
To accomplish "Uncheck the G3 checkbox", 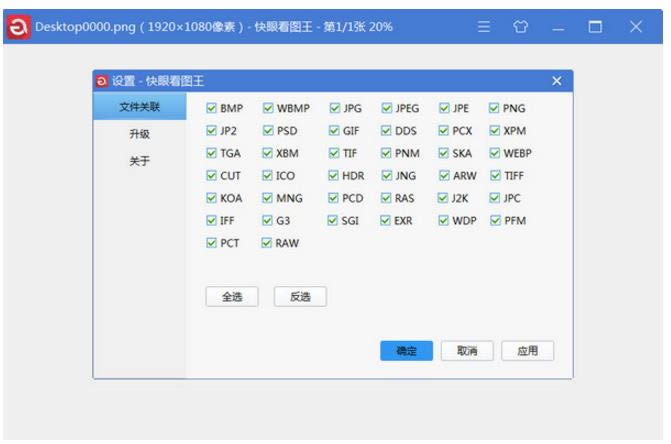I will [267, 220].
